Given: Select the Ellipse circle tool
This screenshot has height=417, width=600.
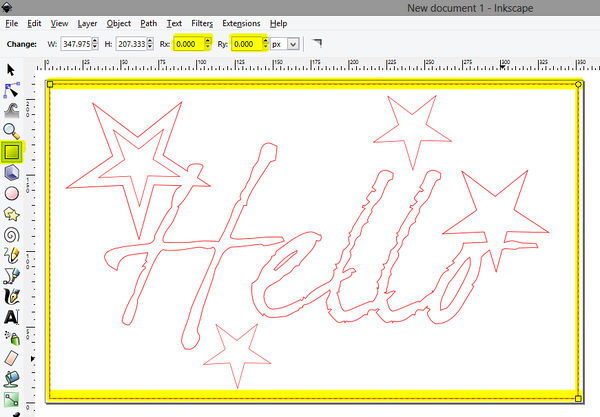Looking at the screenshot, I should coord(12,193).
